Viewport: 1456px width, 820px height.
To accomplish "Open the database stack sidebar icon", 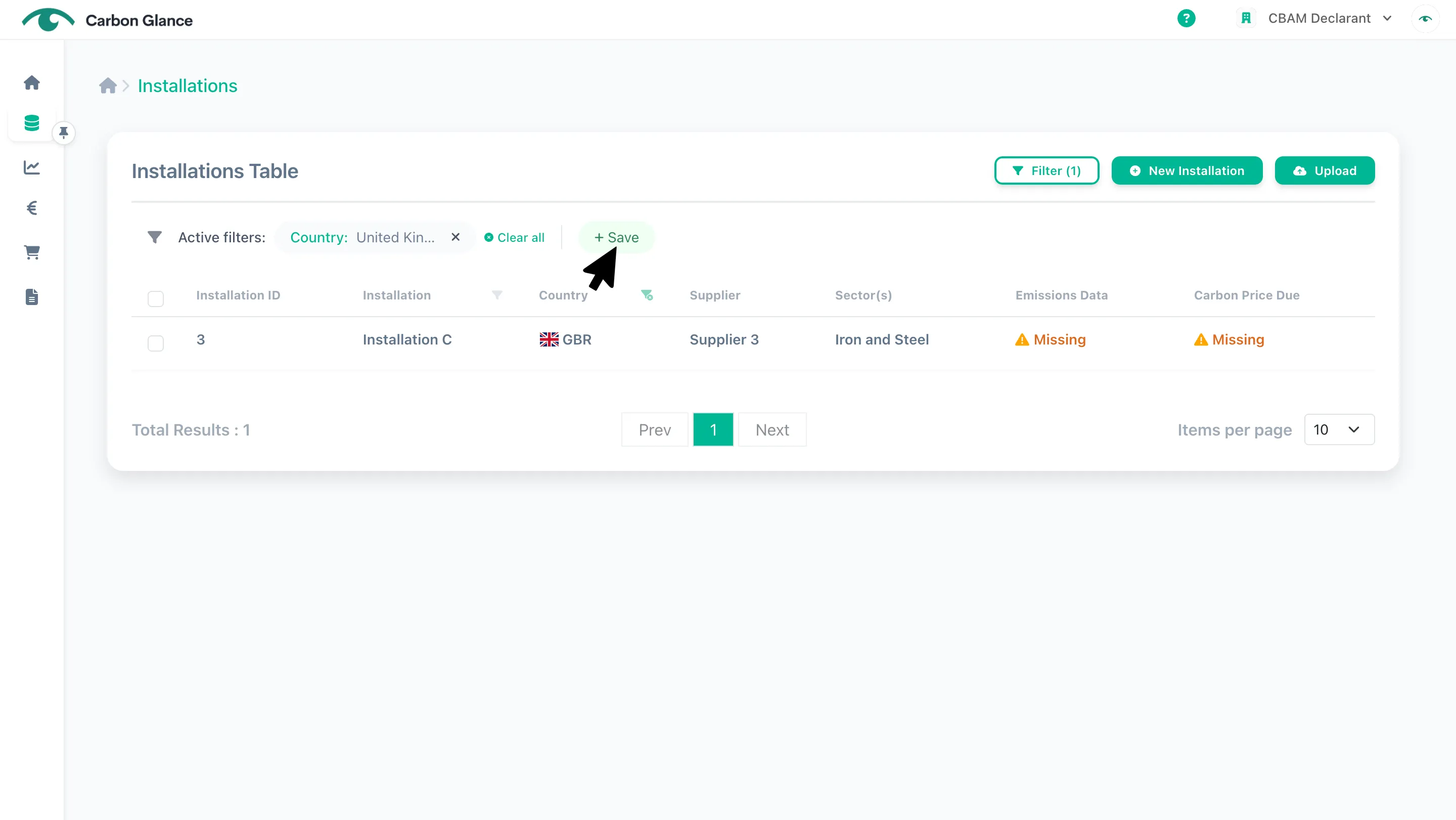I will (32, 123).
